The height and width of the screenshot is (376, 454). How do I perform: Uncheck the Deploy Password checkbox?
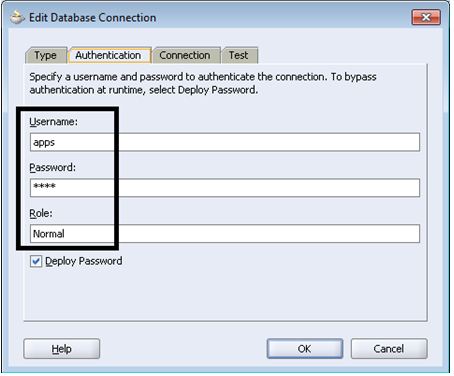coord(36,261)
